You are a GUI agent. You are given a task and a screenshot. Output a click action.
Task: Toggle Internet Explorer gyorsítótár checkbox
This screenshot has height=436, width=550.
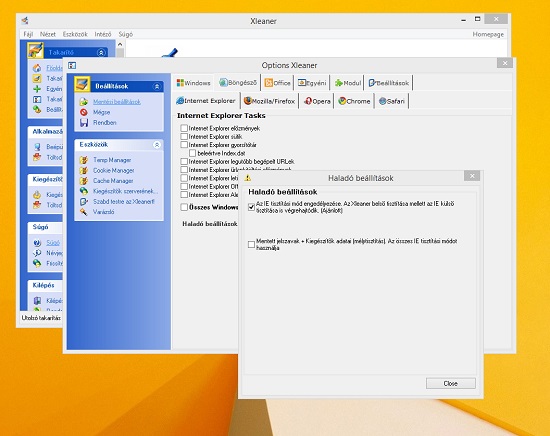(184, 145)
